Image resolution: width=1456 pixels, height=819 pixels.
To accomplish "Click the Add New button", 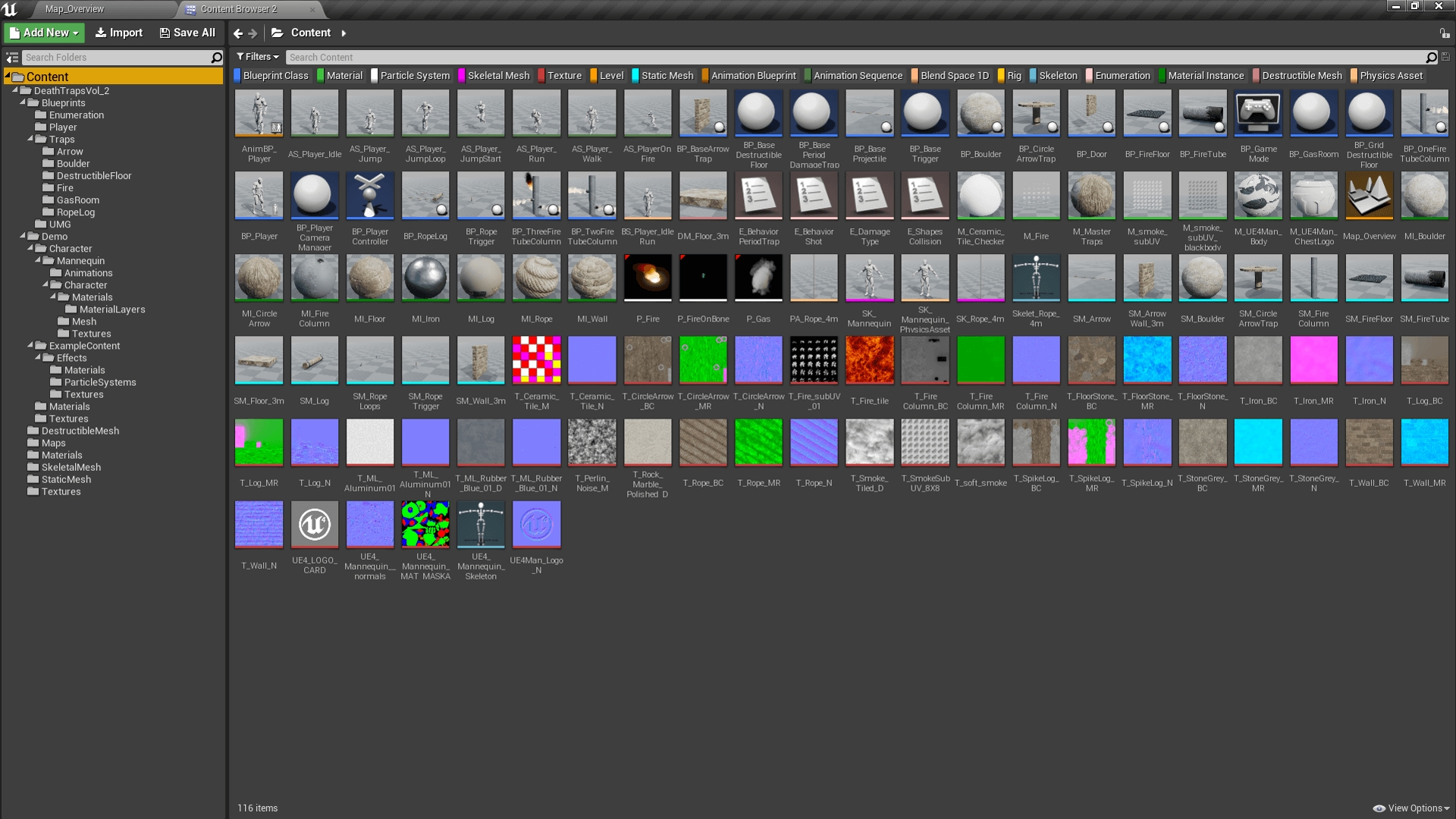I will point(44,33).
